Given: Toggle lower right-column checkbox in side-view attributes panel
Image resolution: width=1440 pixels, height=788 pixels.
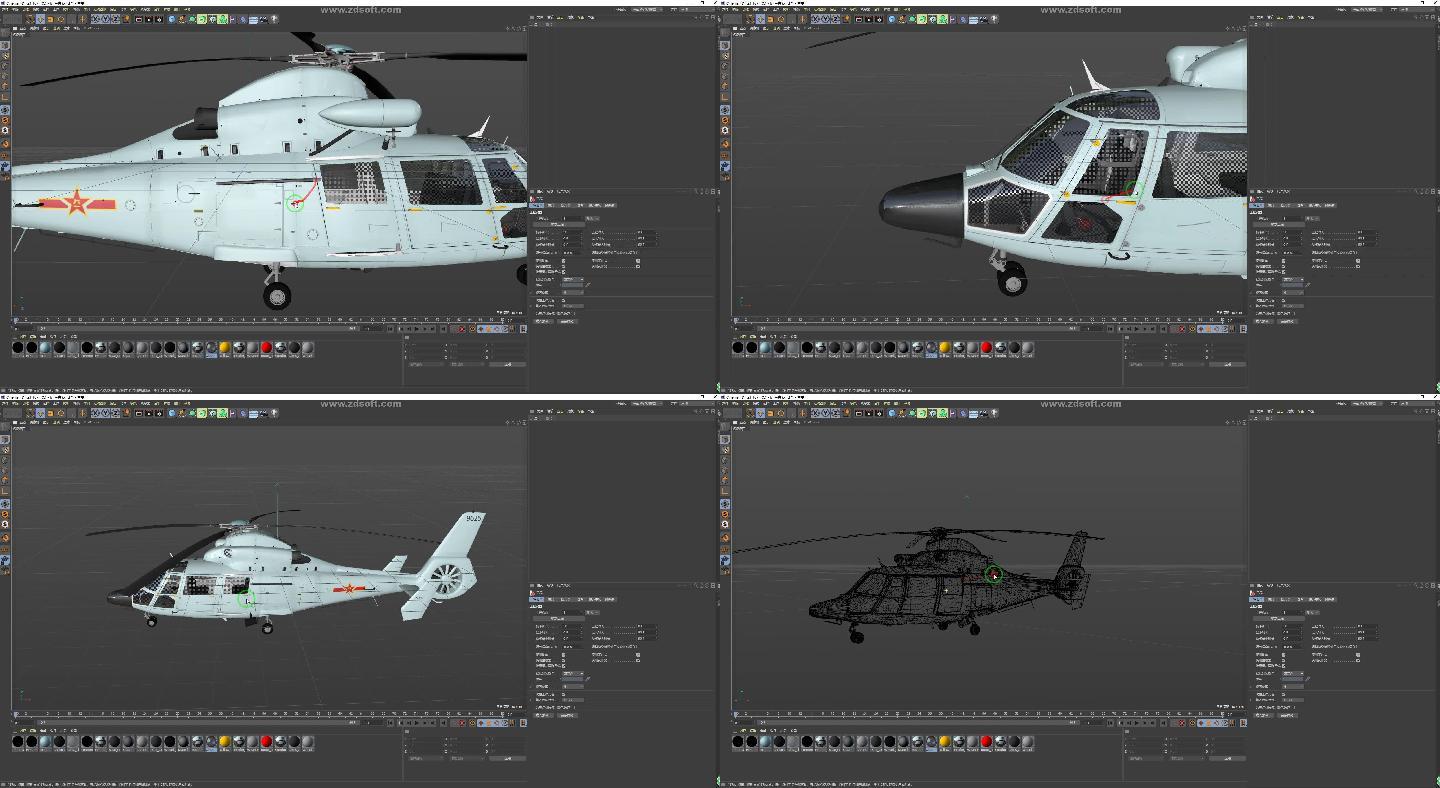Looking at the screenshot, I should pos(638,266).
